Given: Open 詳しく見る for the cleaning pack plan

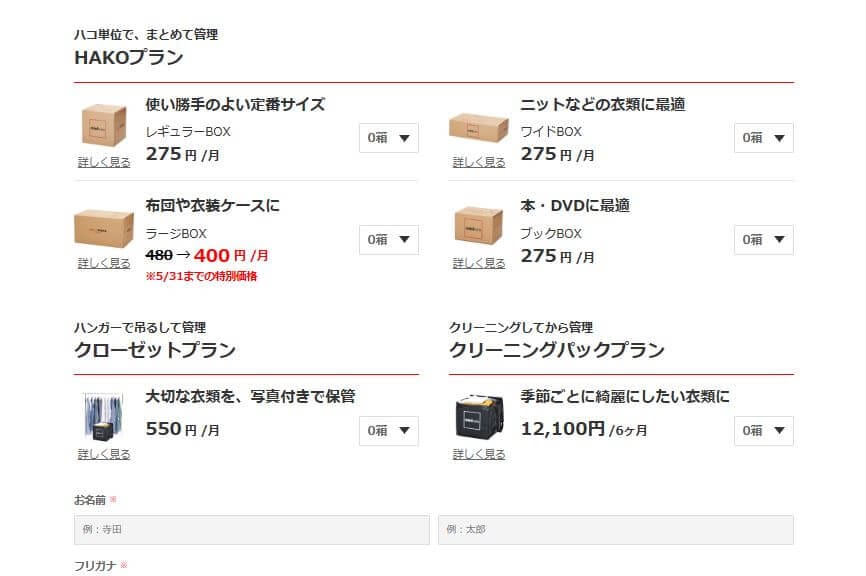Looking at the screenshot, I should [479, 454].
